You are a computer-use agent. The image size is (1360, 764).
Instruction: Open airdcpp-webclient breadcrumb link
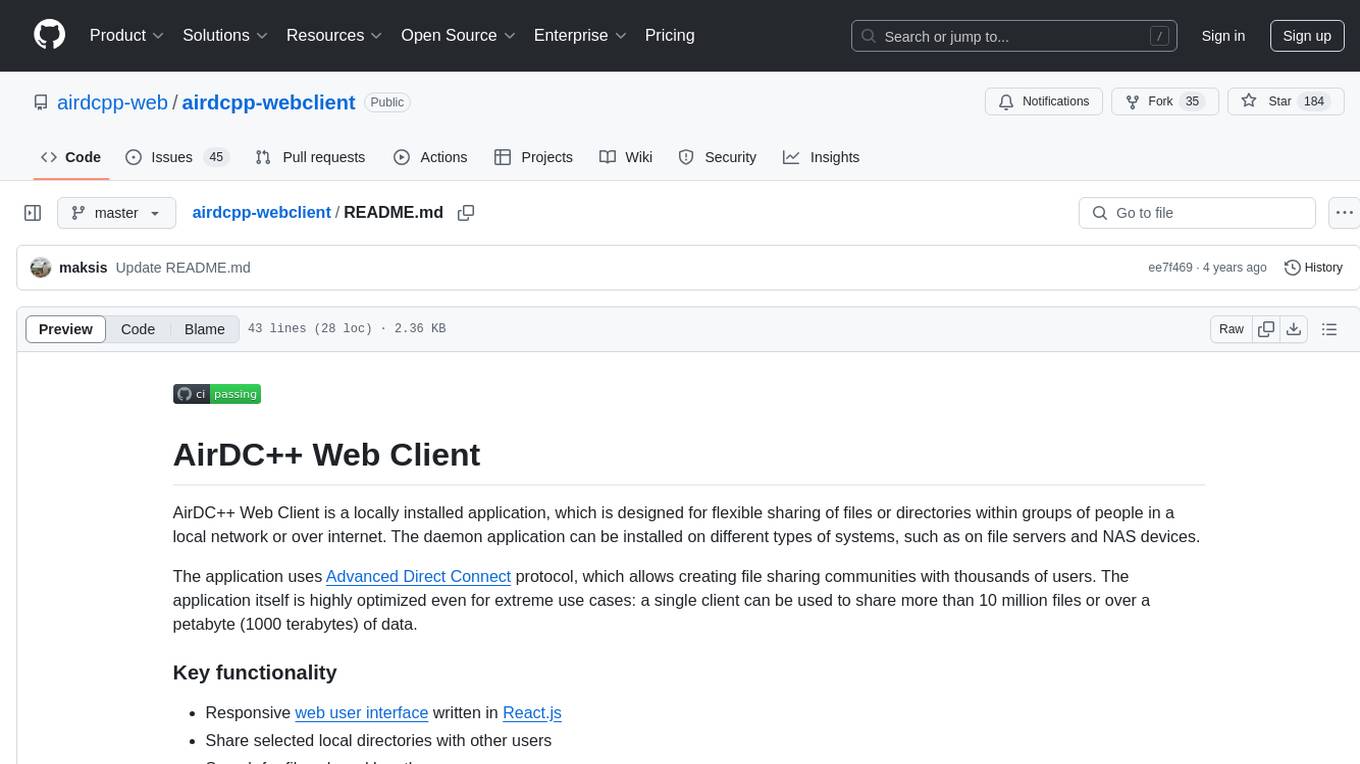[x=261, y=212]
